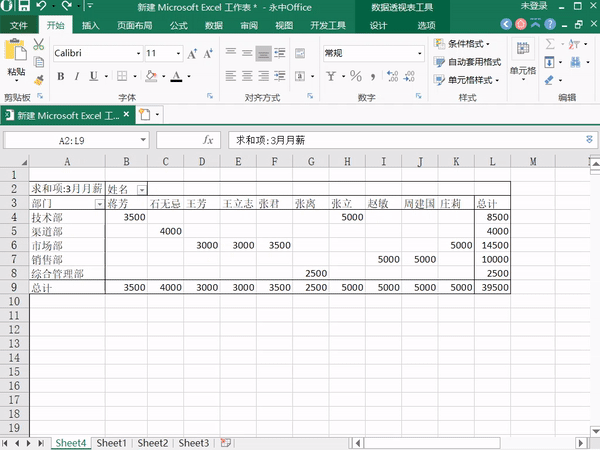The image size is (600, 450).
Task: Toggle Bold formatting
Action: tap(60, 76)
